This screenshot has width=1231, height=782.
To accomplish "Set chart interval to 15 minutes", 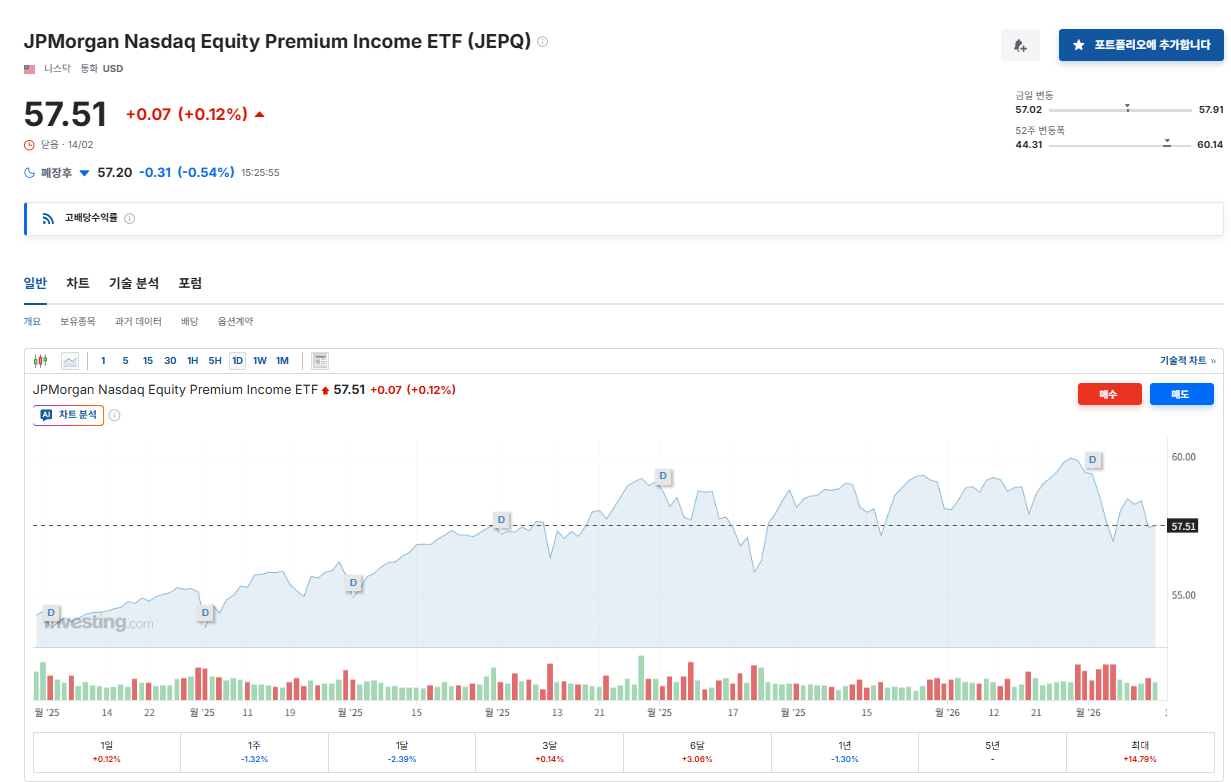I will tap(148, 361).
